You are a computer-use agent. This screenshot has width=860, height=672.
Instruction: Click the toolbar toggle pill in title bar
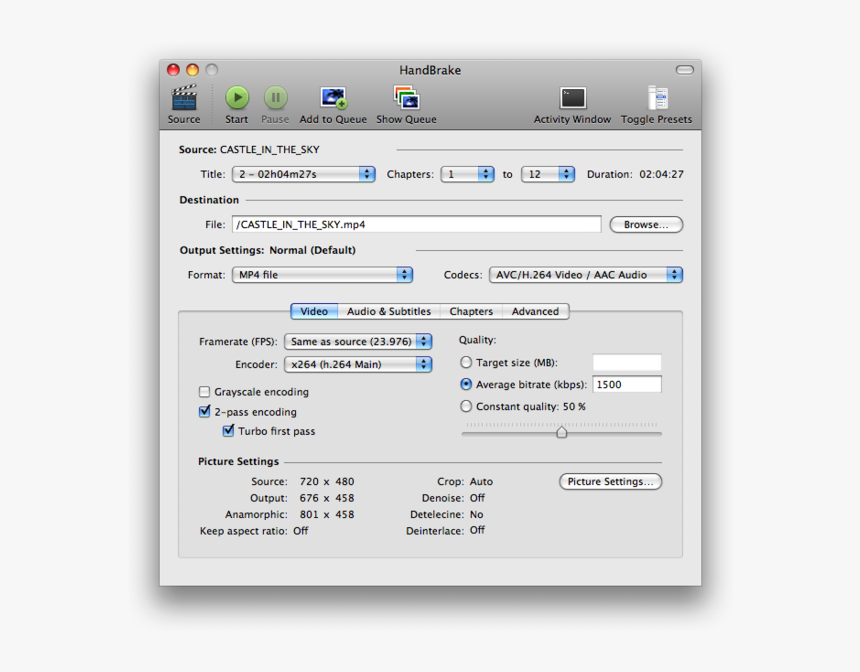684,70
